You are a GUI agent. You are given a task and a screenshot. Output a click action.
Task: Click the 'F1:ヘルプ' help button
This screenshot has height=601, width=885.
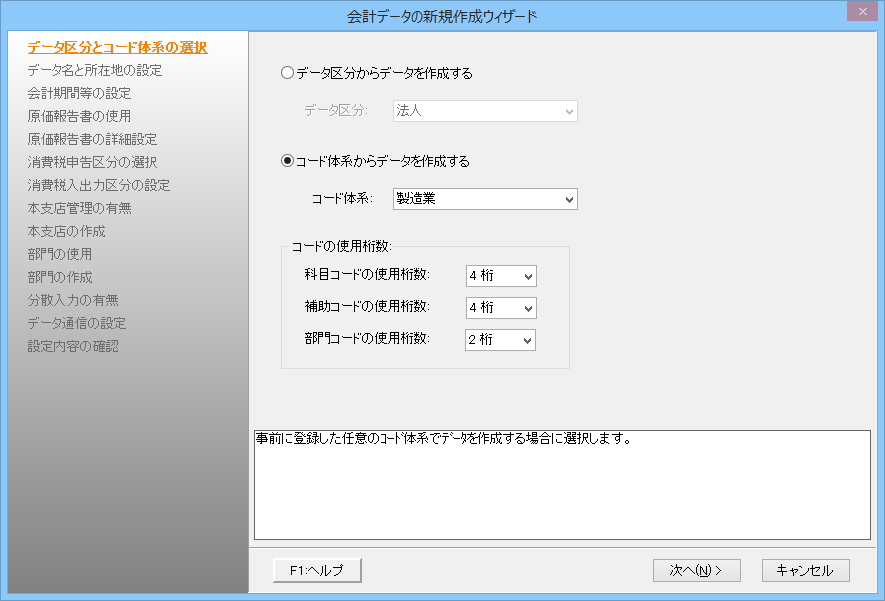coord(316,570)
